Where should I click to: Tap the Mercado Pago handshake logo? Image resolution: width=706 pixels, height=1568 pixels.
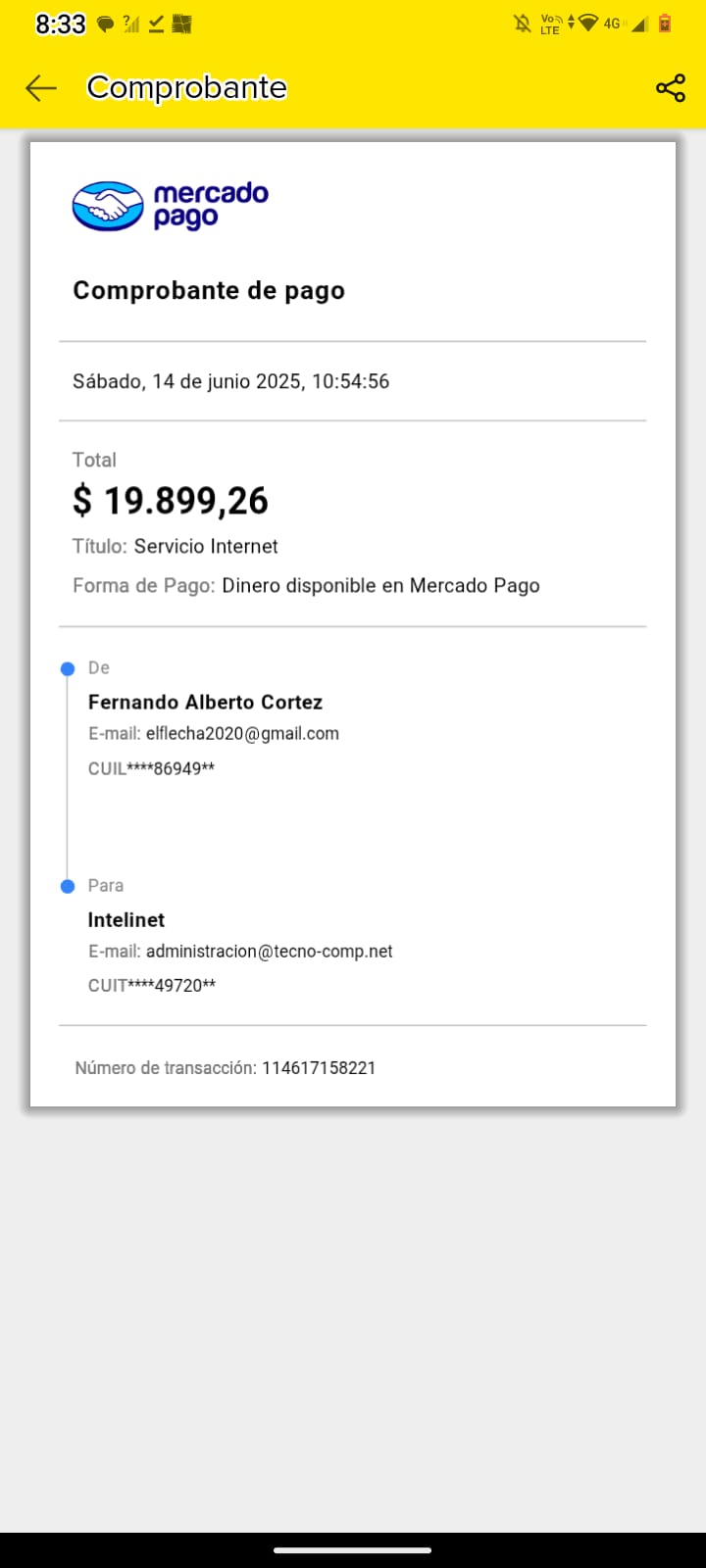[x=108, y=206]
